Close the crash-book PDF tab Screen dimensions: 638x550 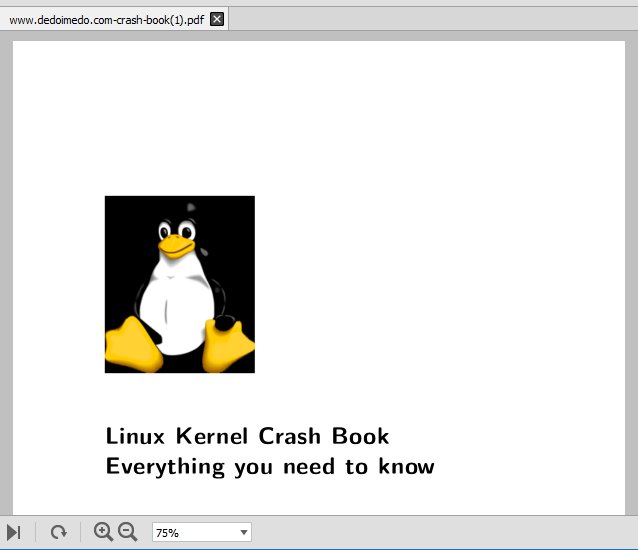pyautogui.click(x=217, y=19)
